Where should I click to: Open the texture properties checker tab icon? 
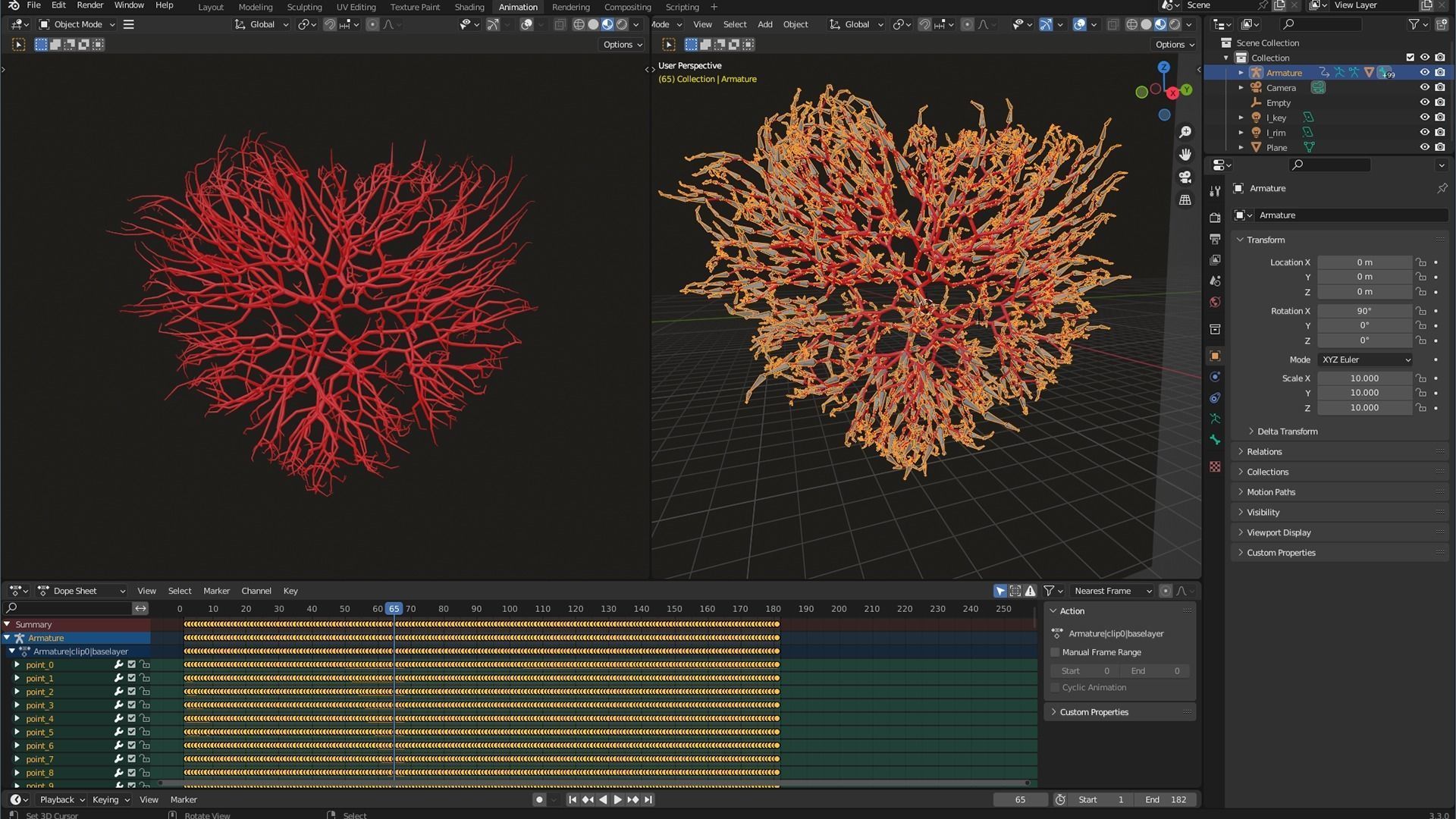point(1215,466)
